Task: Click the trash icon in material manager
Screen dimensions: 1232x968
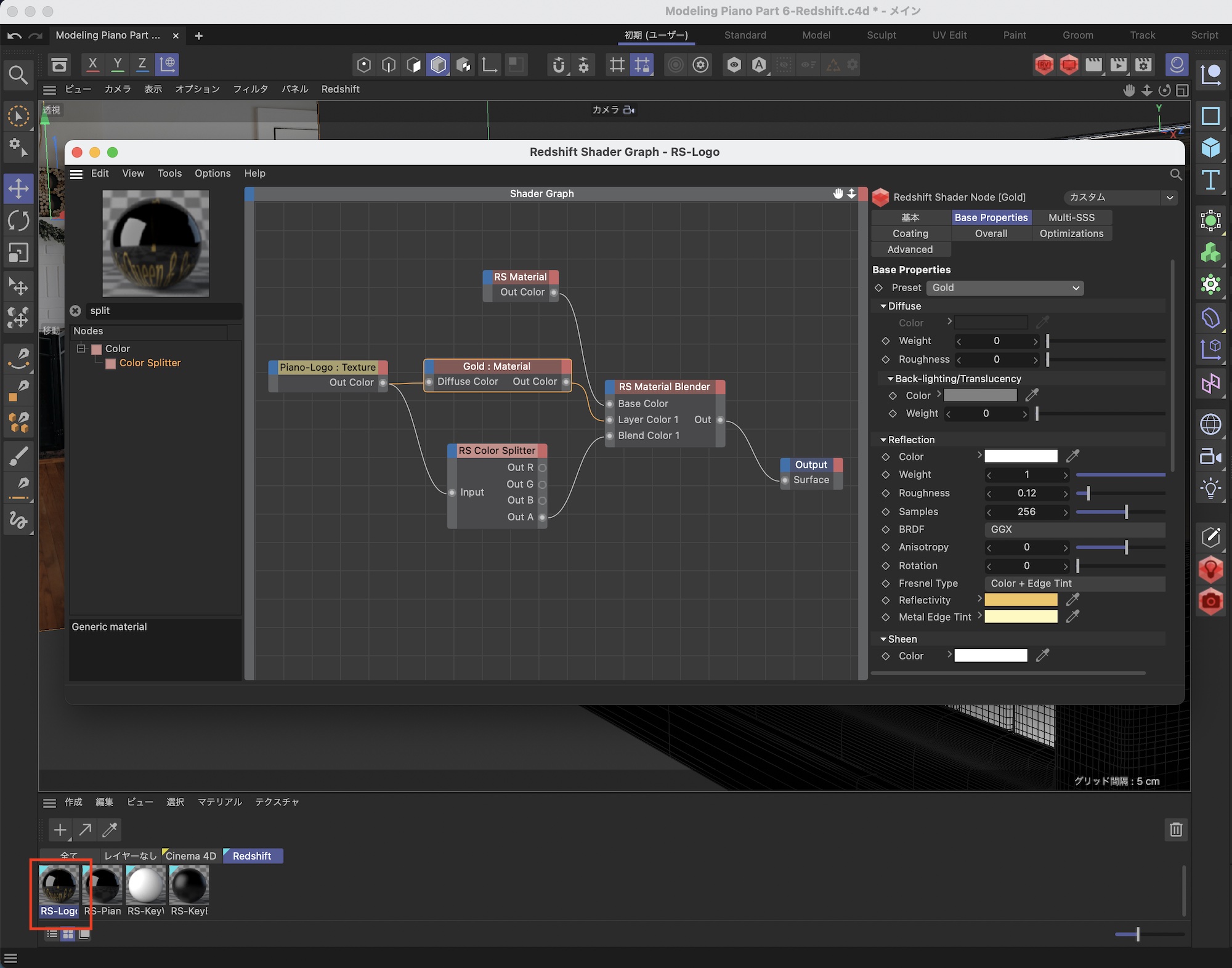Action: [x=1176, y=829]
